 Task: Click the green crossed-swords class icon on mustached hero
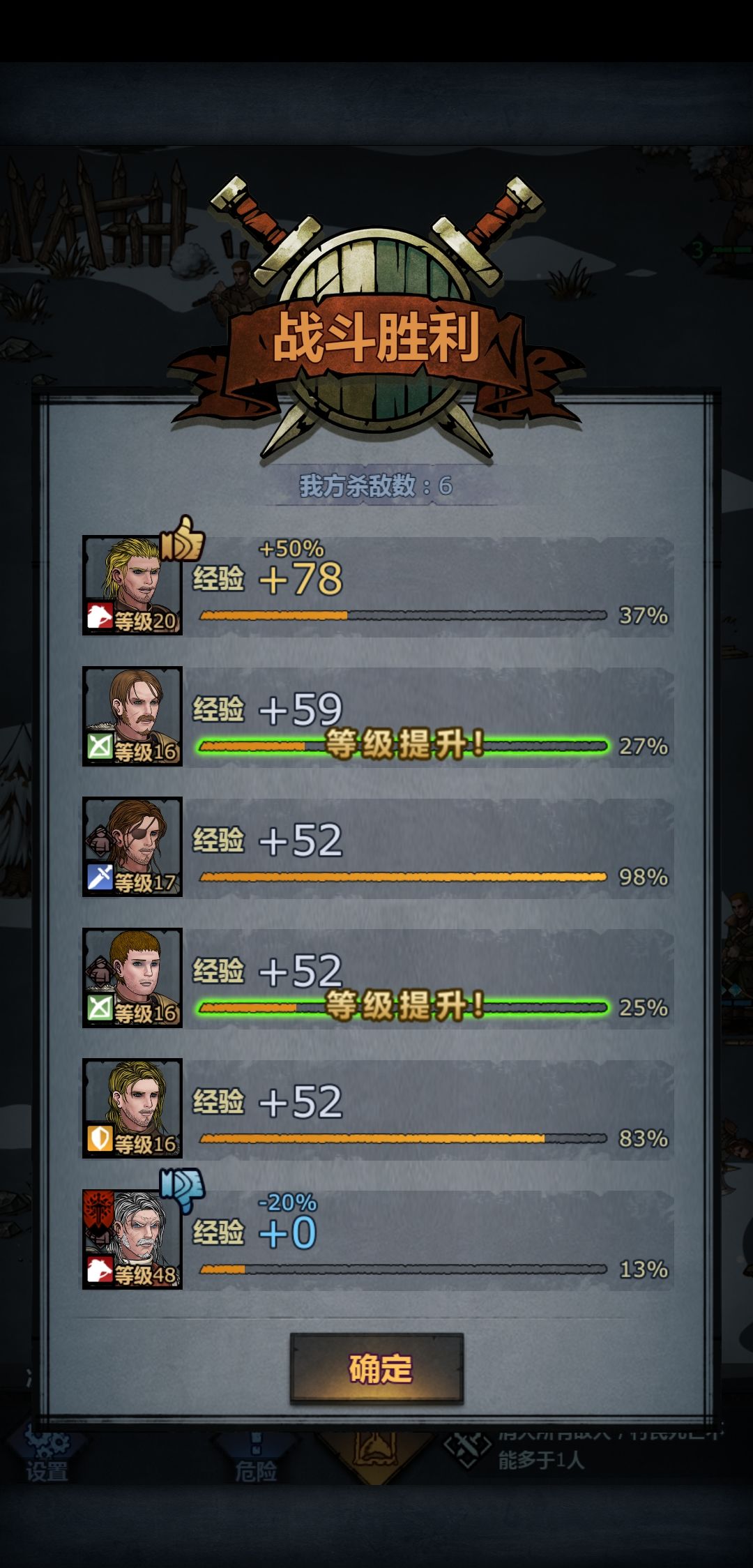click(99, 746)
